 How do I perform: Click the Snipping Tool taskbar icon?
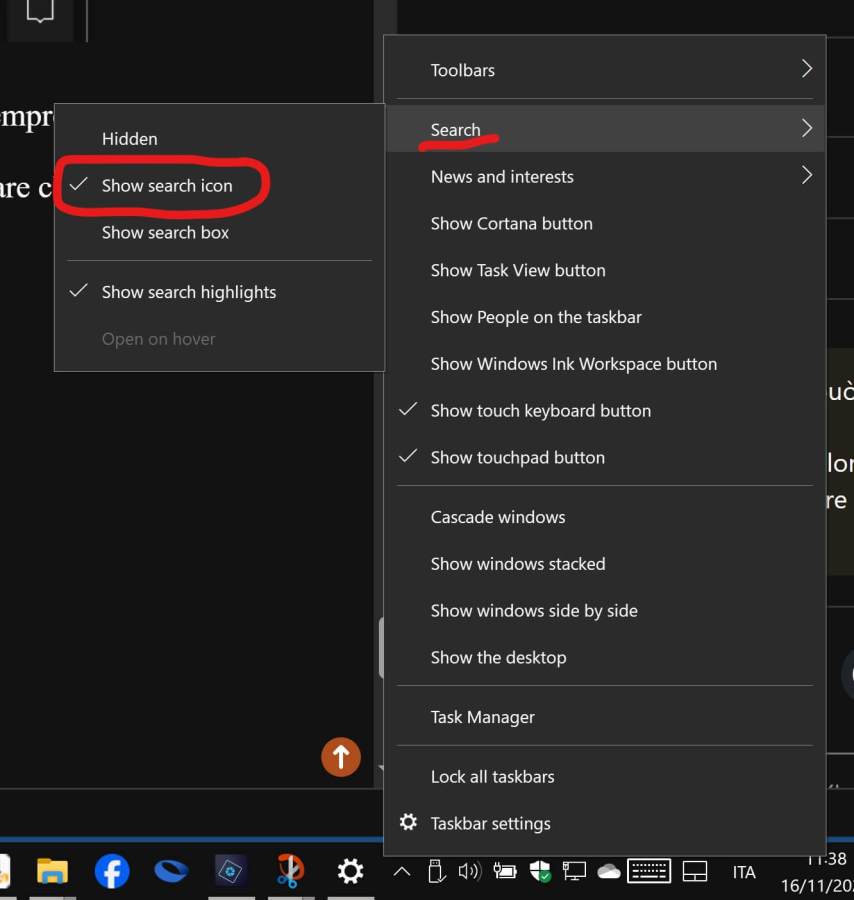pos(289,871)
